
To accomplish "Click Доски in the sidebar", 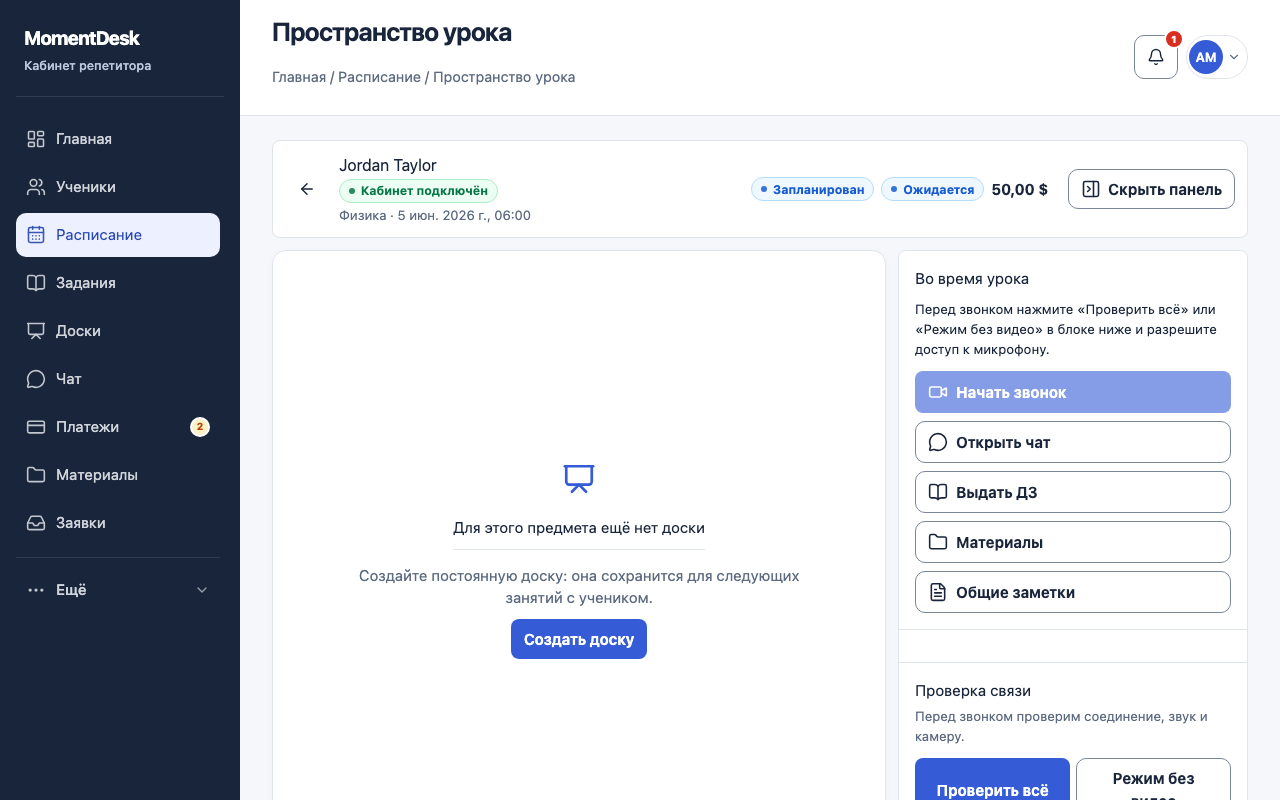I will coord(118,331).
